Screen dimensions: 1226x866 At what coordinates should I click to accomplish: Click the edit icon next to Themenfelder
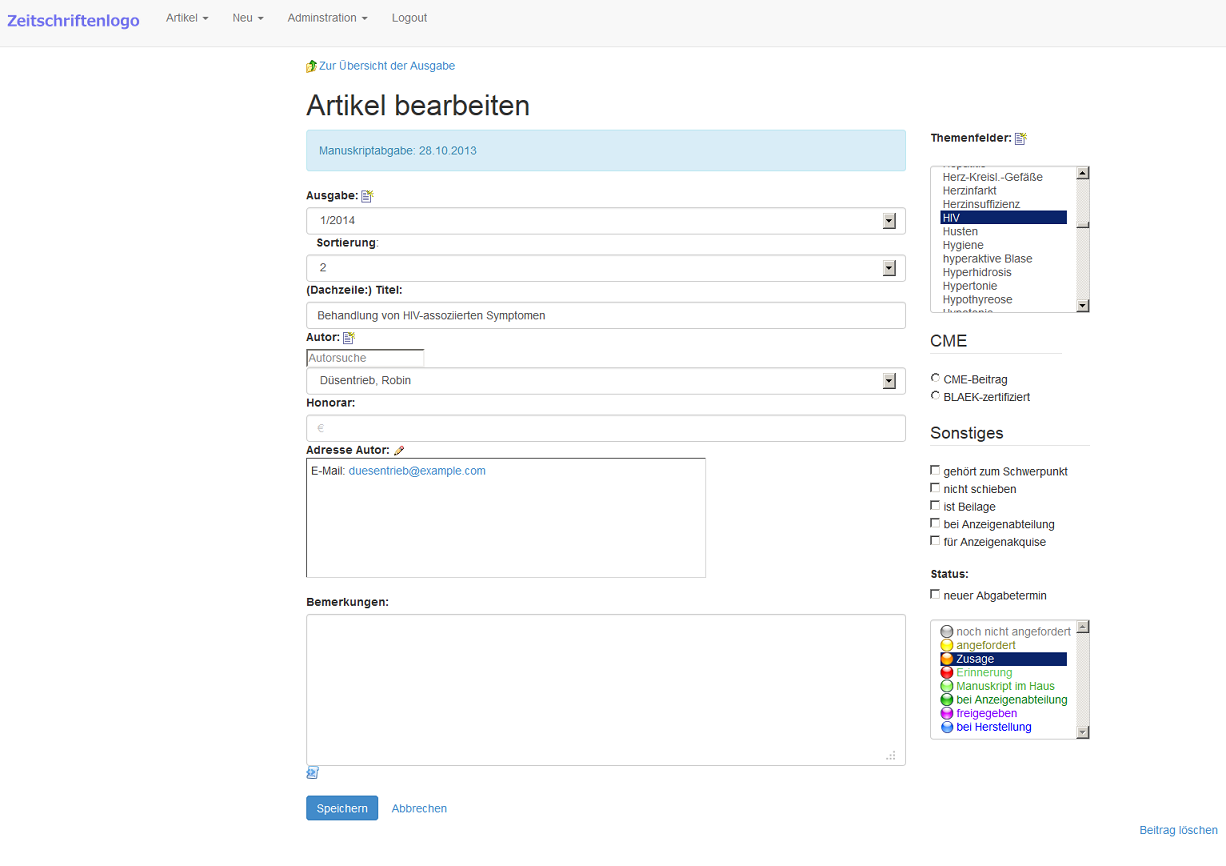[x=1021, y=138]
